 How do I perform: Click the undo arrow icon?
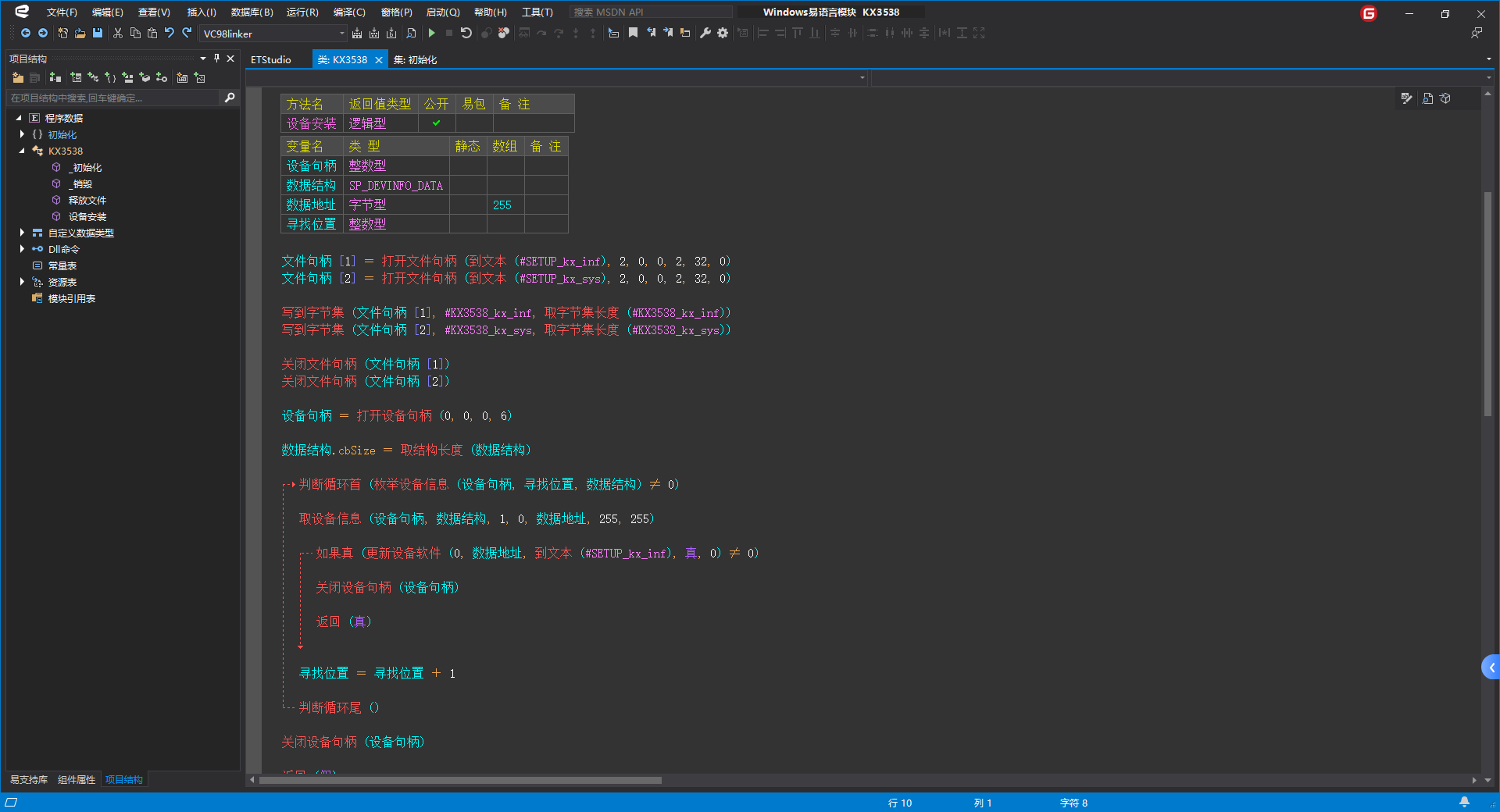coord(170,33)
